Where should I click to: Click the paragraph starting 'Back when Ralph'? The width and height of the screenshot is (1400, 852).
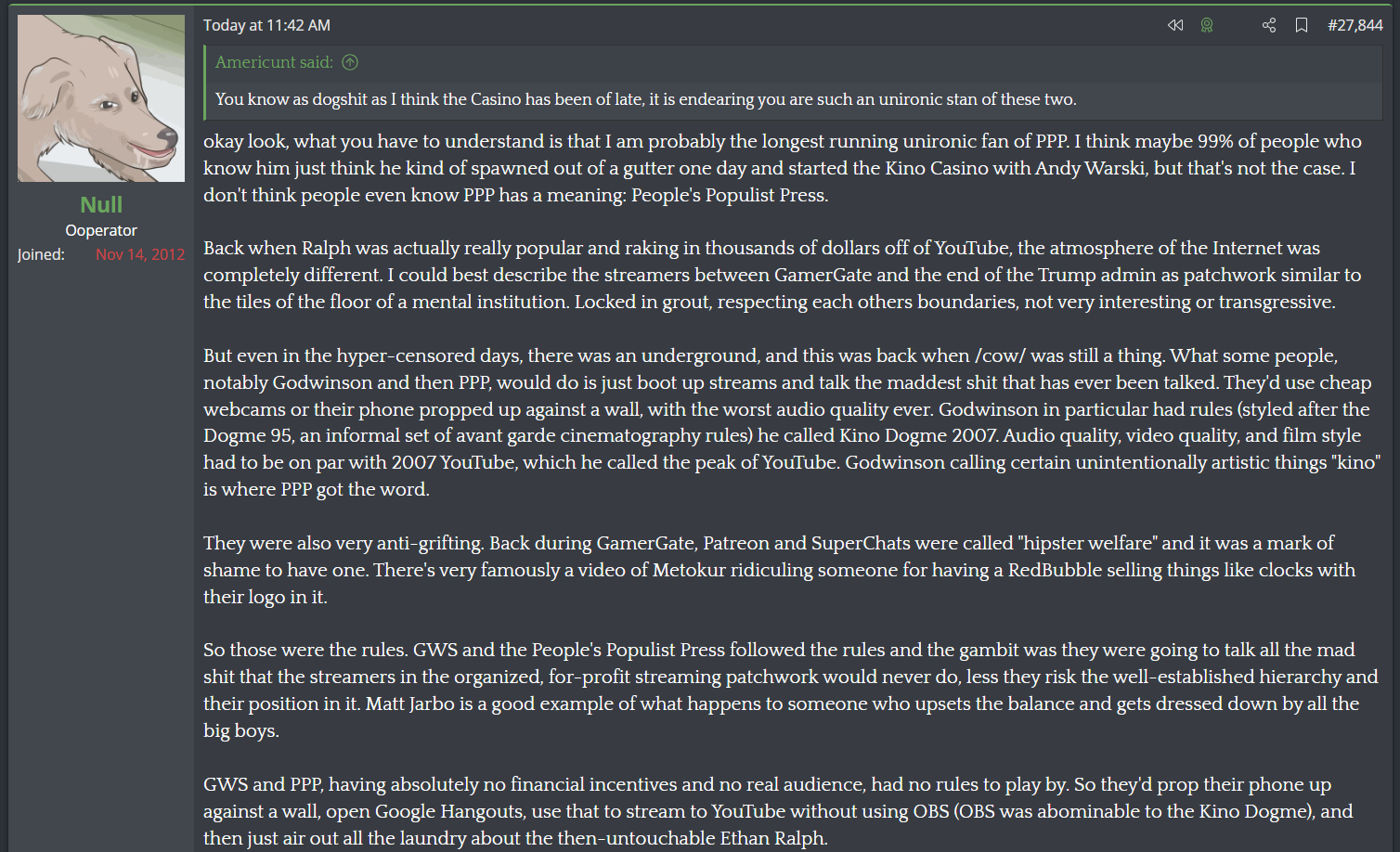click(x=783, y=275)
